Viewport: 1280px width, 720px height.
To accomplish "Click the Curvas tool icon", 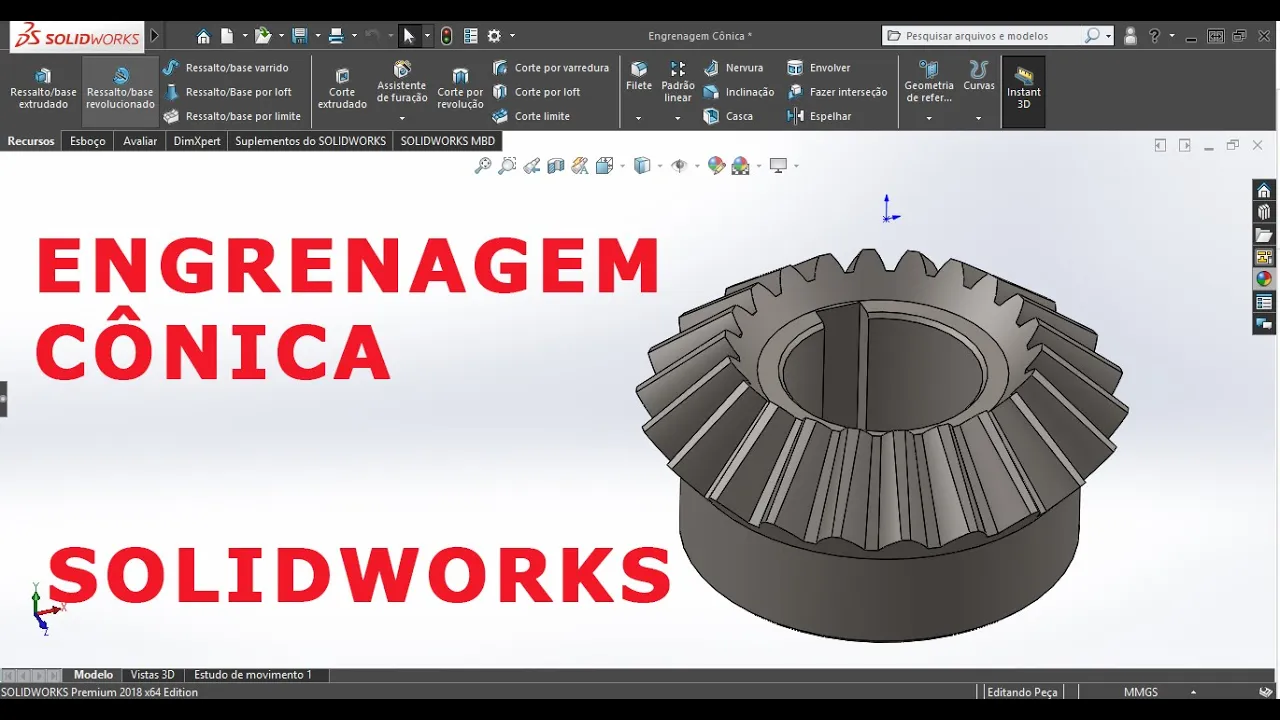I will 979,76.
